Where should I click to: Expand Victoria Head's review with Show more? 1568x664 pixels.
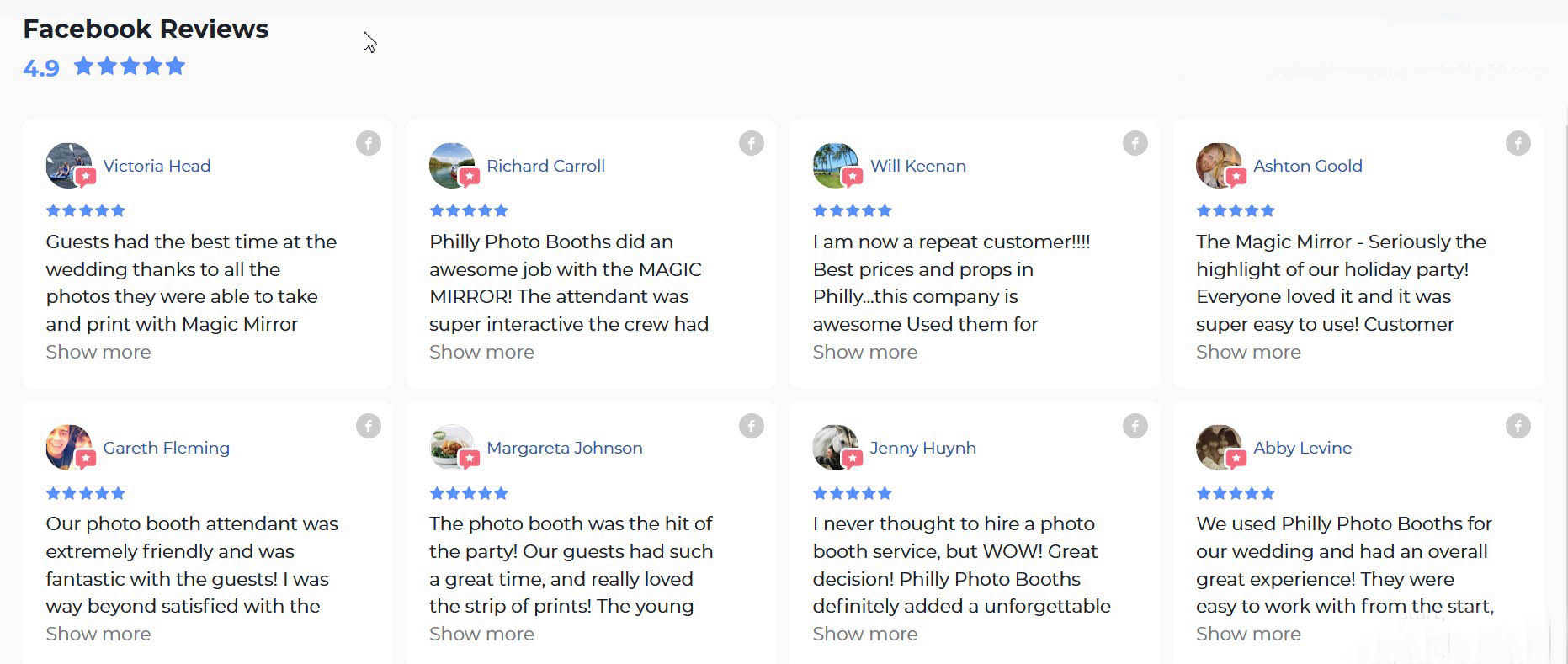click(98, 352)
